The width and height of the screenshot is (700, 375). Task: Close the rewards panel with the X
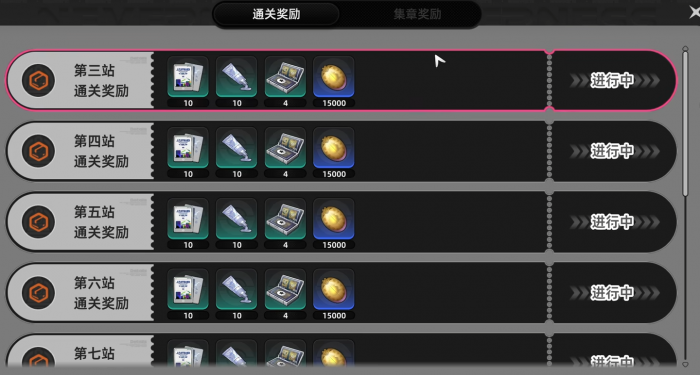tap(695, 12)
